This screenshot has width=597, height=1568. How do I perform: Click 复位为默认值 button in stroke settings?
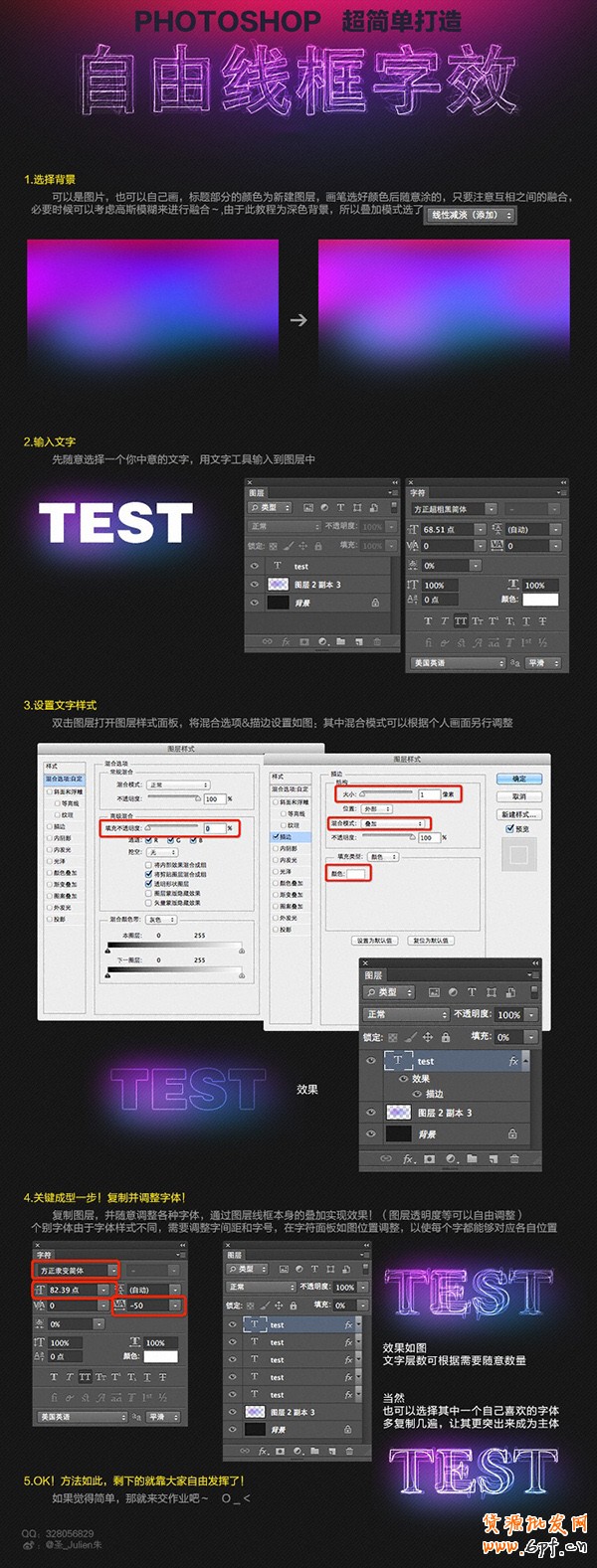coord(432,940)
